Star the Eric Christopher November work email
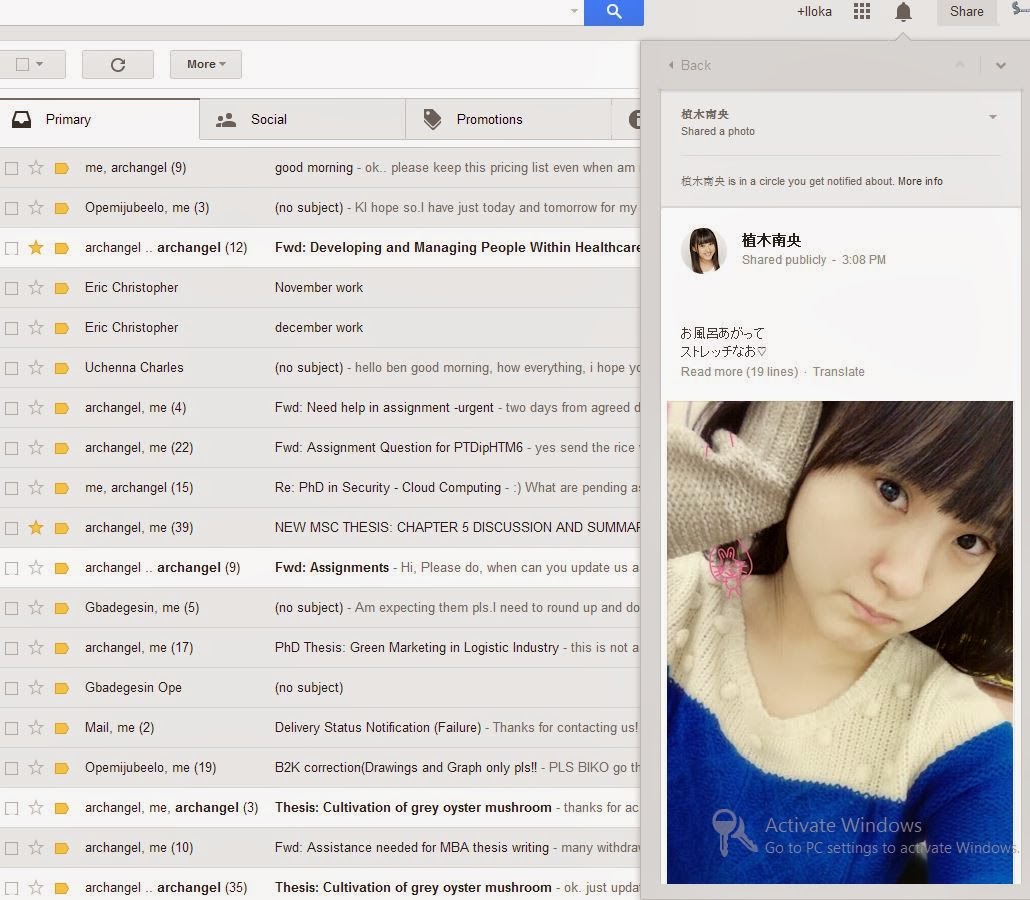 tap(36, 288)
